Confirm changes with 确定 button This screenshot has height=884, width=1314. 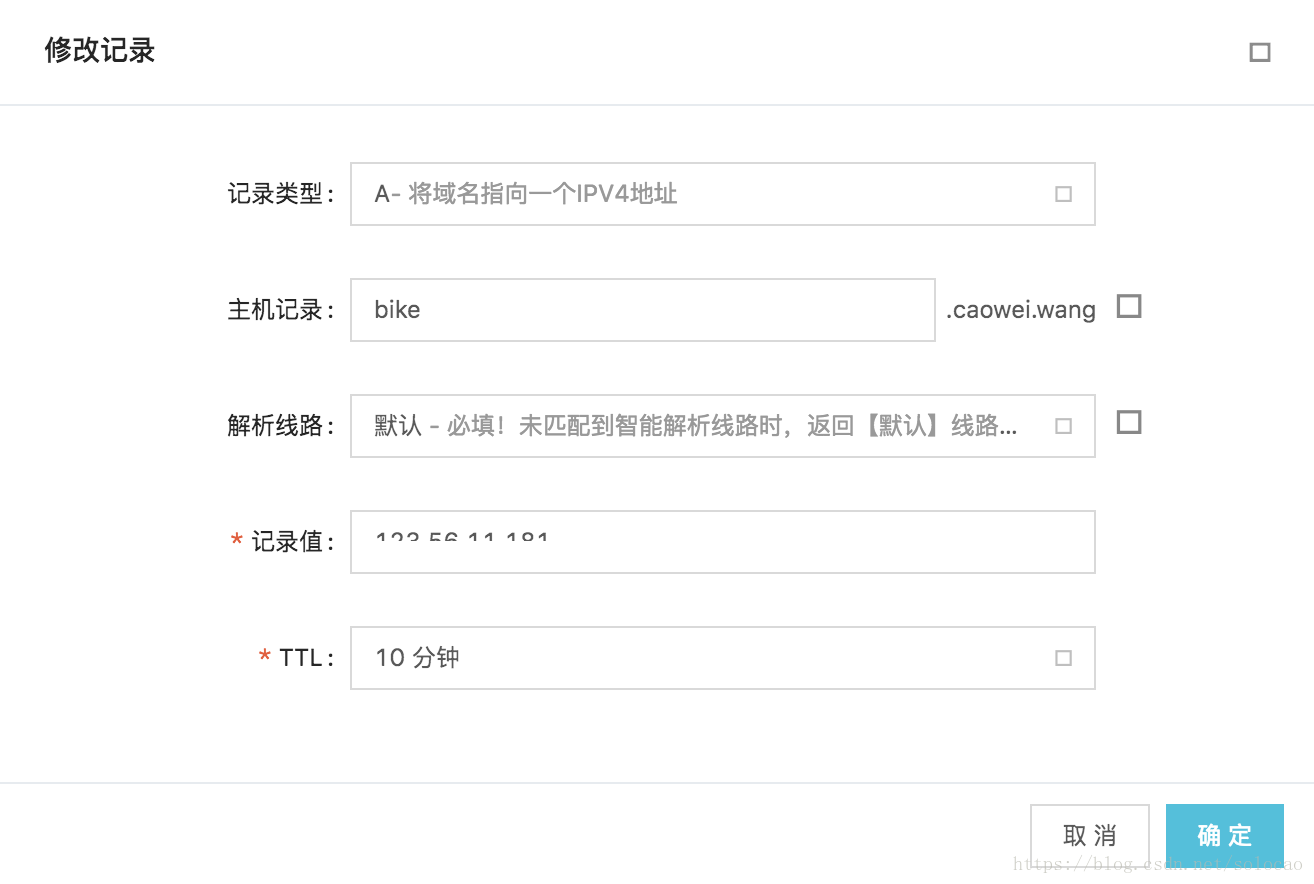coord(1224,835)
